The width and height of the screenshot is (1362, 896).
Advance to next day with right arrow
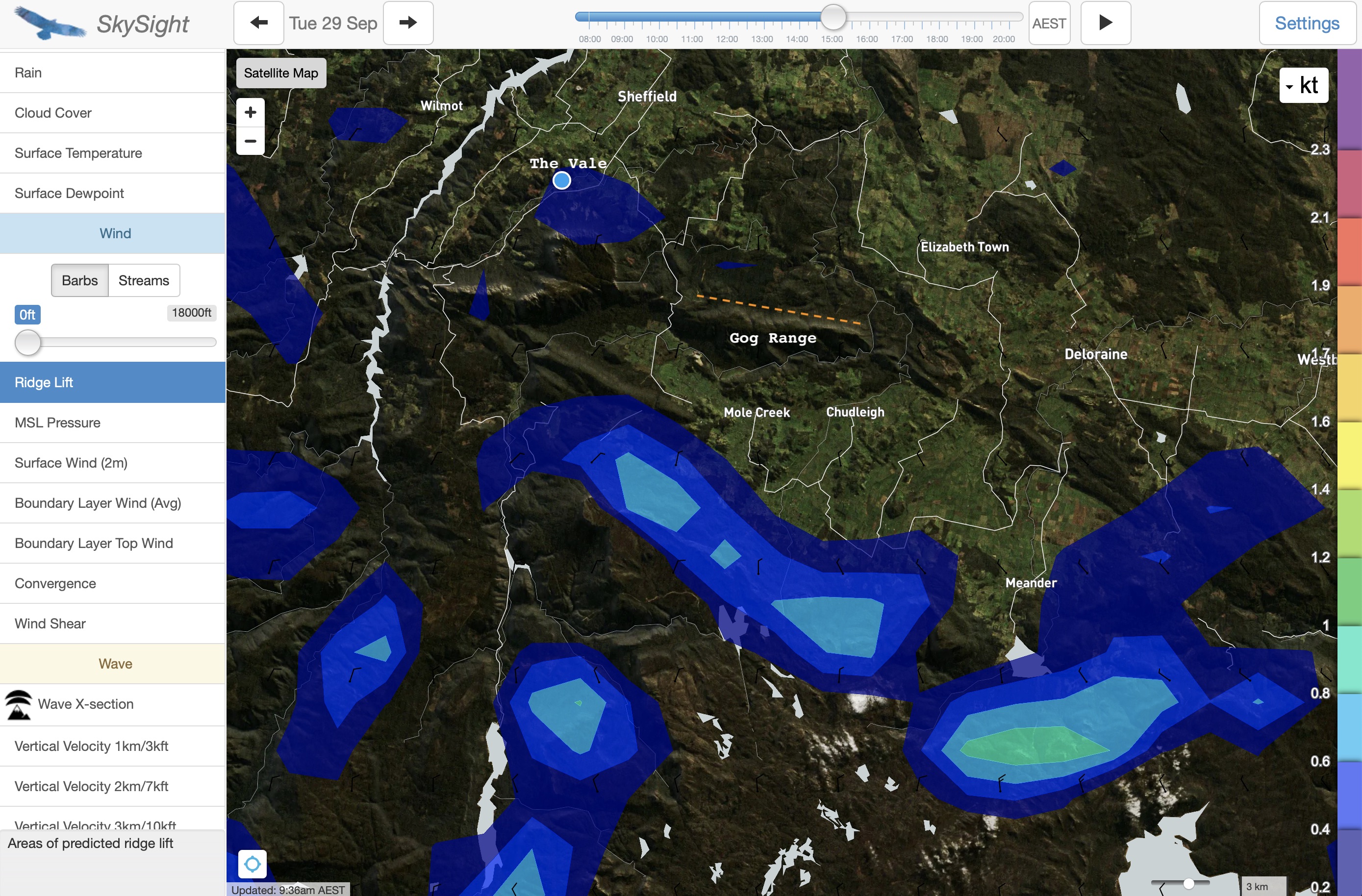coord(407,23)
